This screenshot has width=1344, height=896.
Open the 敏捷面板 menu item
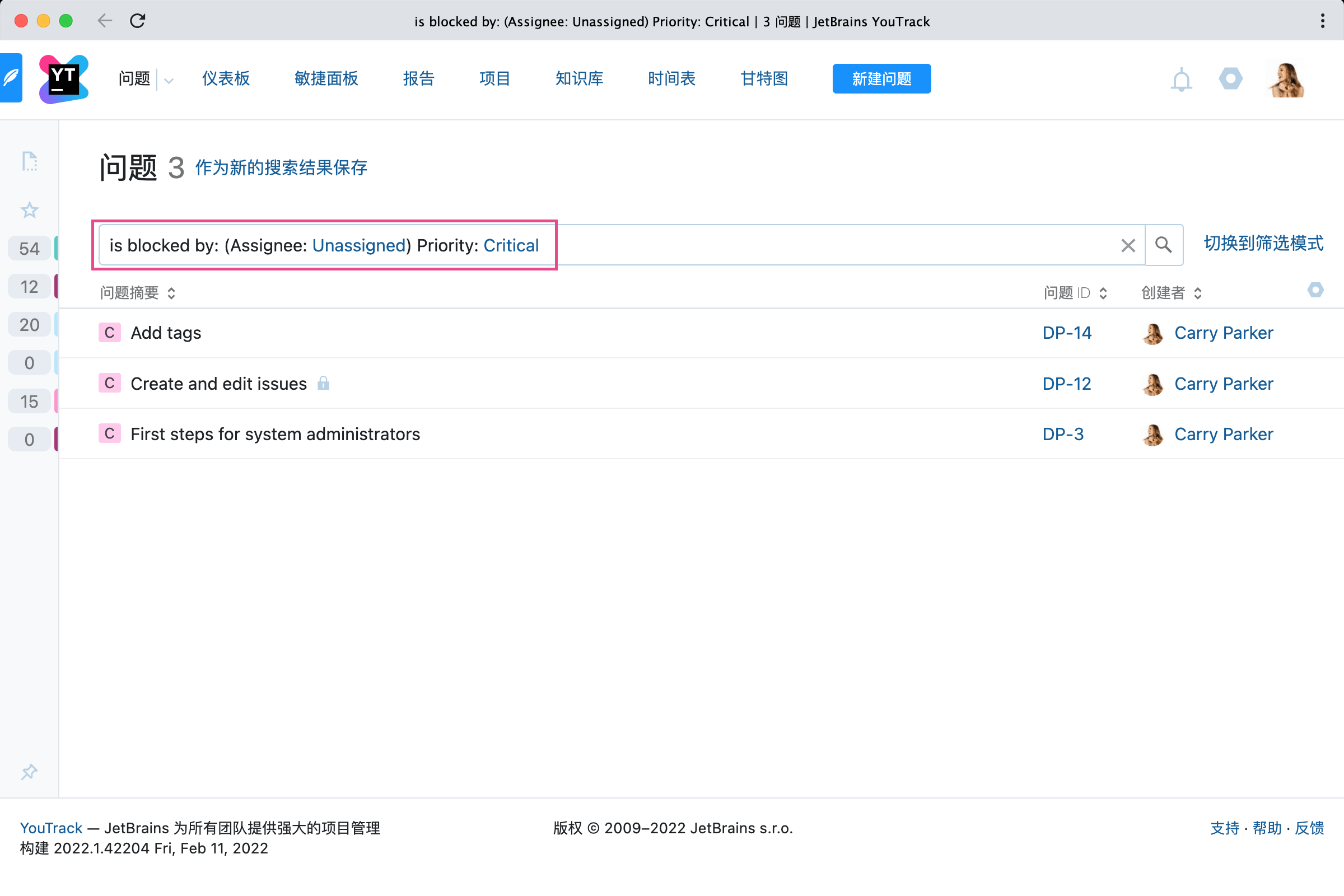[326, 78]
